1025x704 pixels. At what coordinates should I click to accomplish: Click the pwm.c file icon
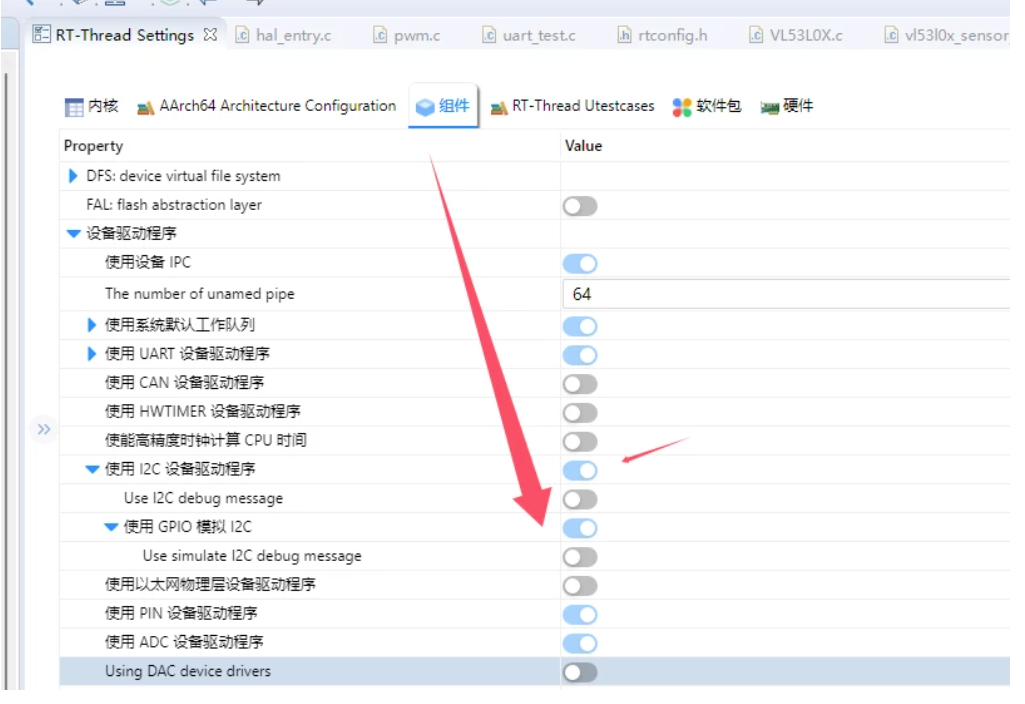click(380, 35)
